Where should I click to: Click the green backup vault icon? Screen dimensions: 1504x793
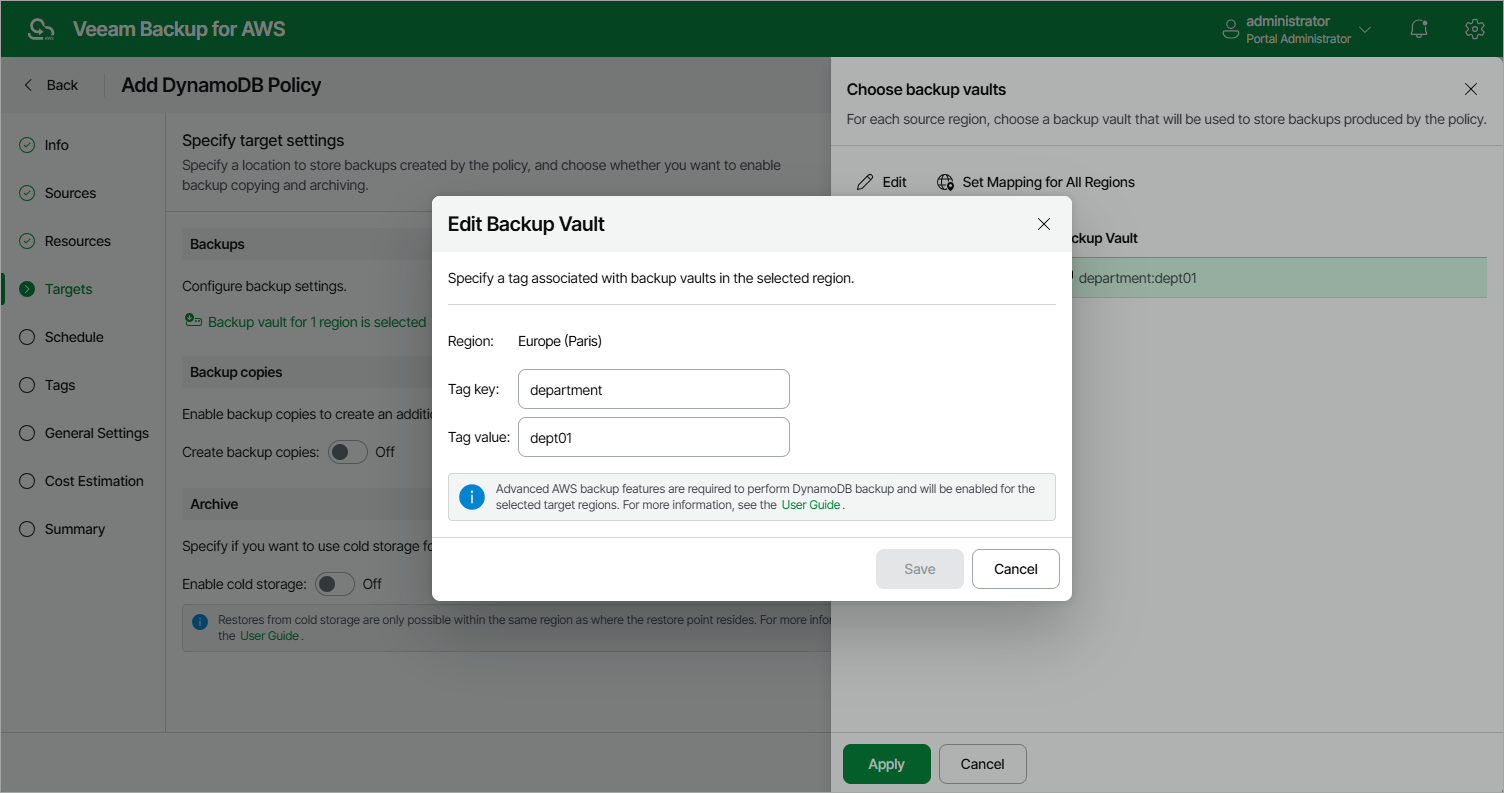pyautogui.click(x=193, y=321)
